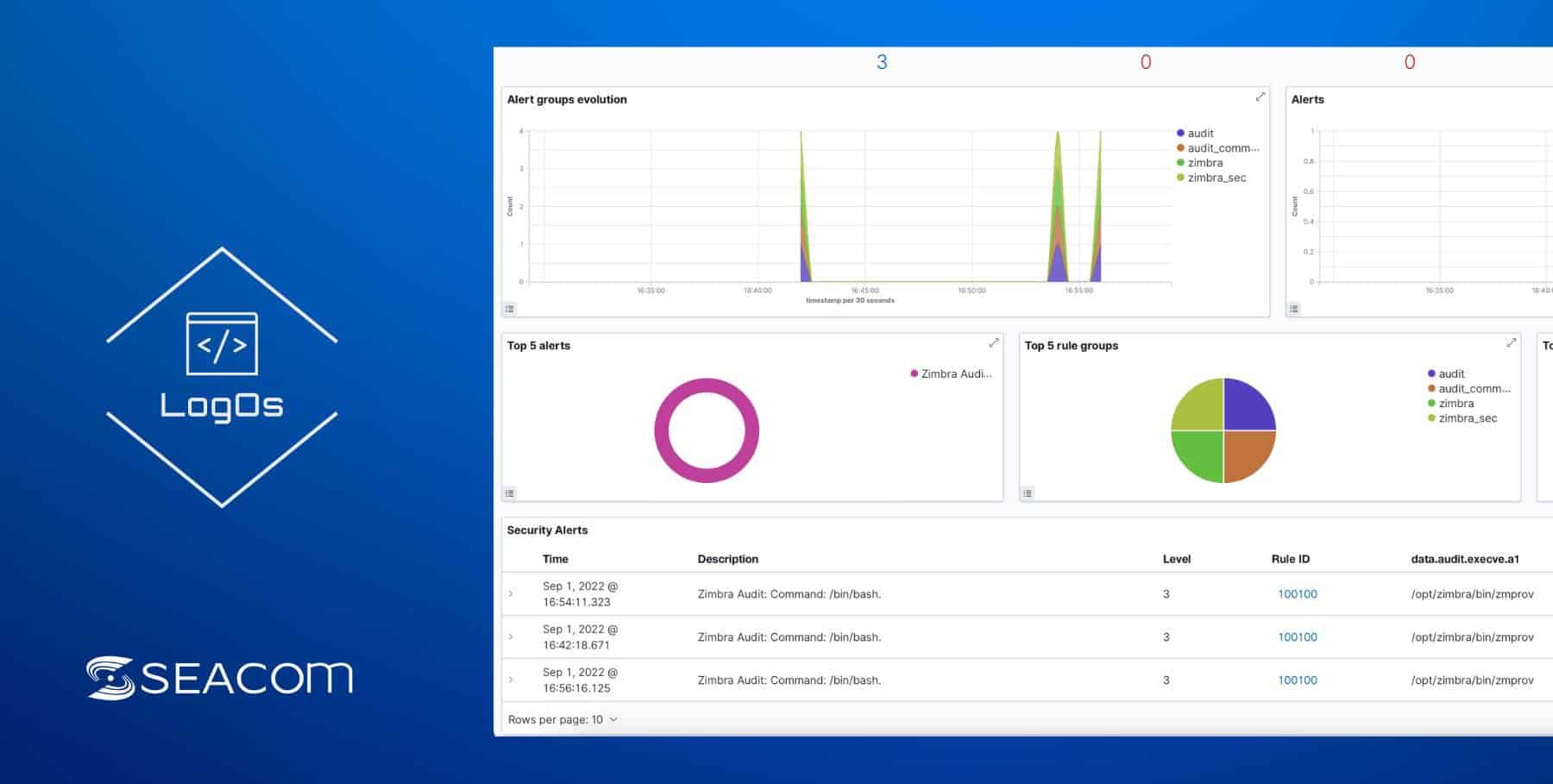Sort by data.audit.execve.a1 column header
The image size is (1553, 784).
click(1465, 559)
